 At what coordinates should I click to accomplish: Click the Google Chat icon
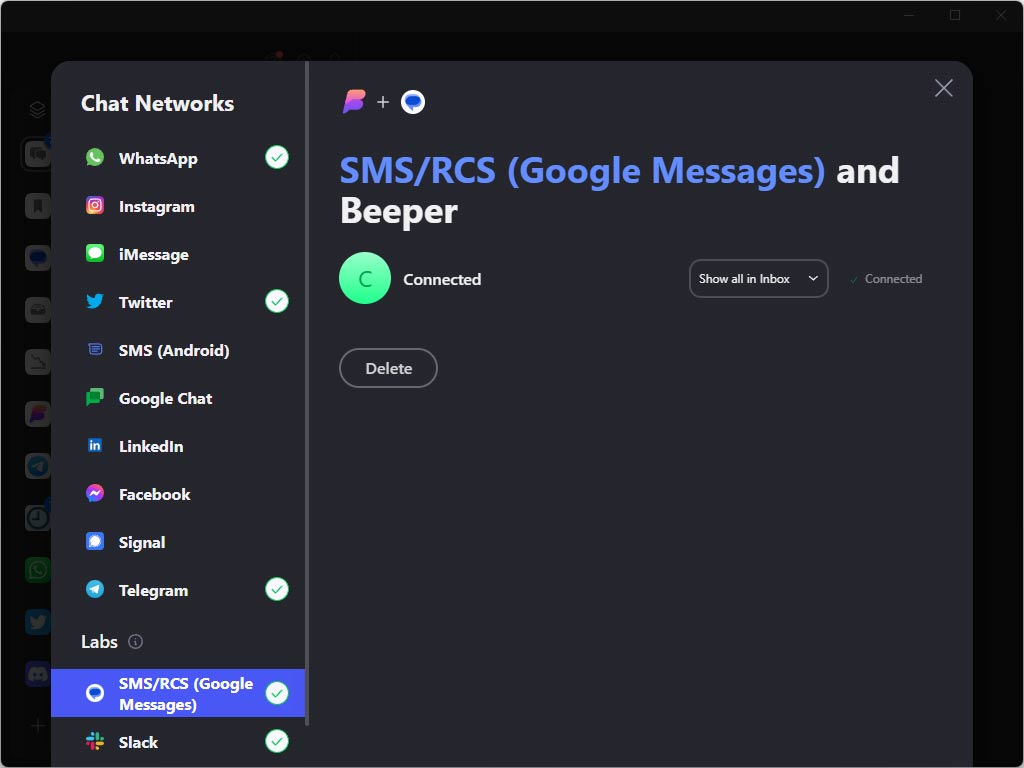point(95,398)
